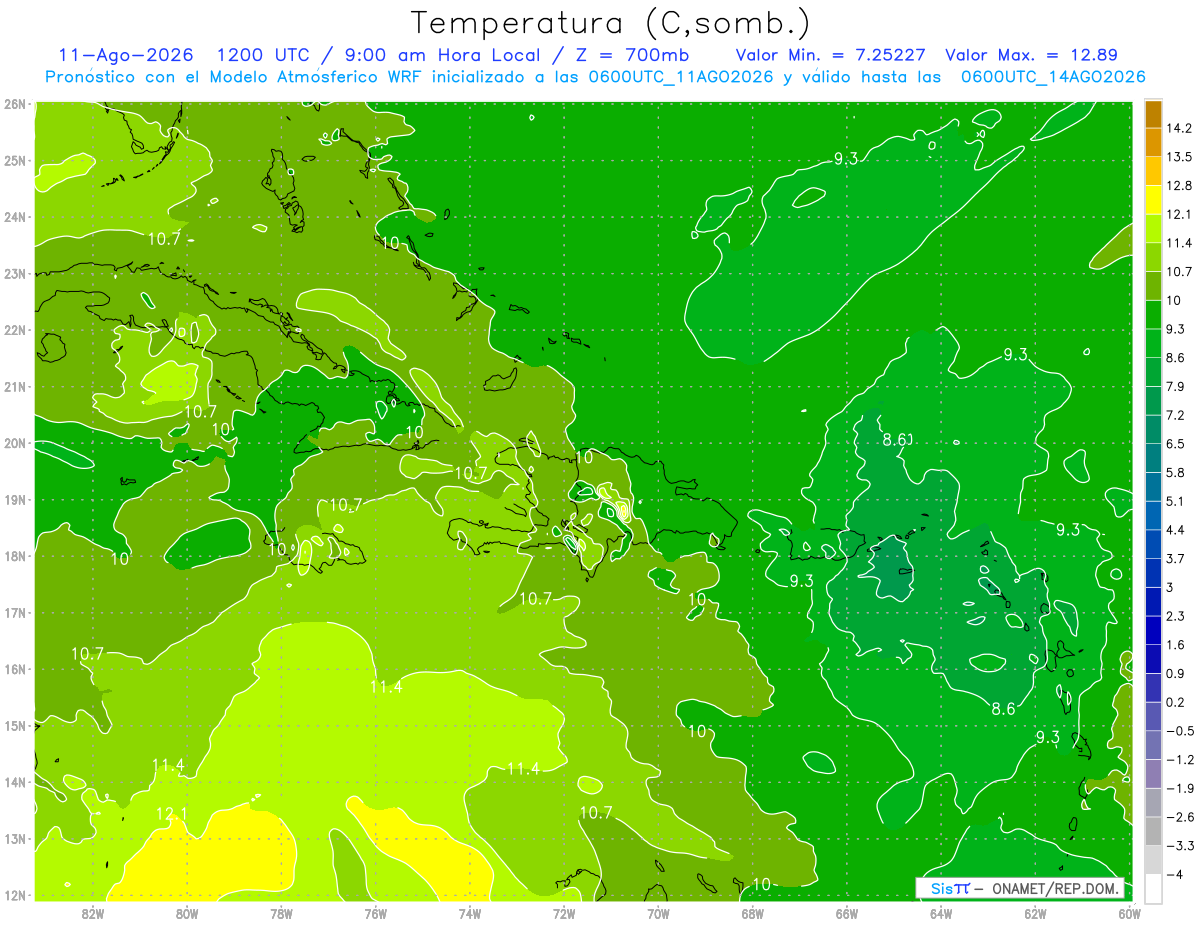Pick the dark blue swatch between 1.6 and 2.3
1200x927 pixels.
coord(1153,630)
